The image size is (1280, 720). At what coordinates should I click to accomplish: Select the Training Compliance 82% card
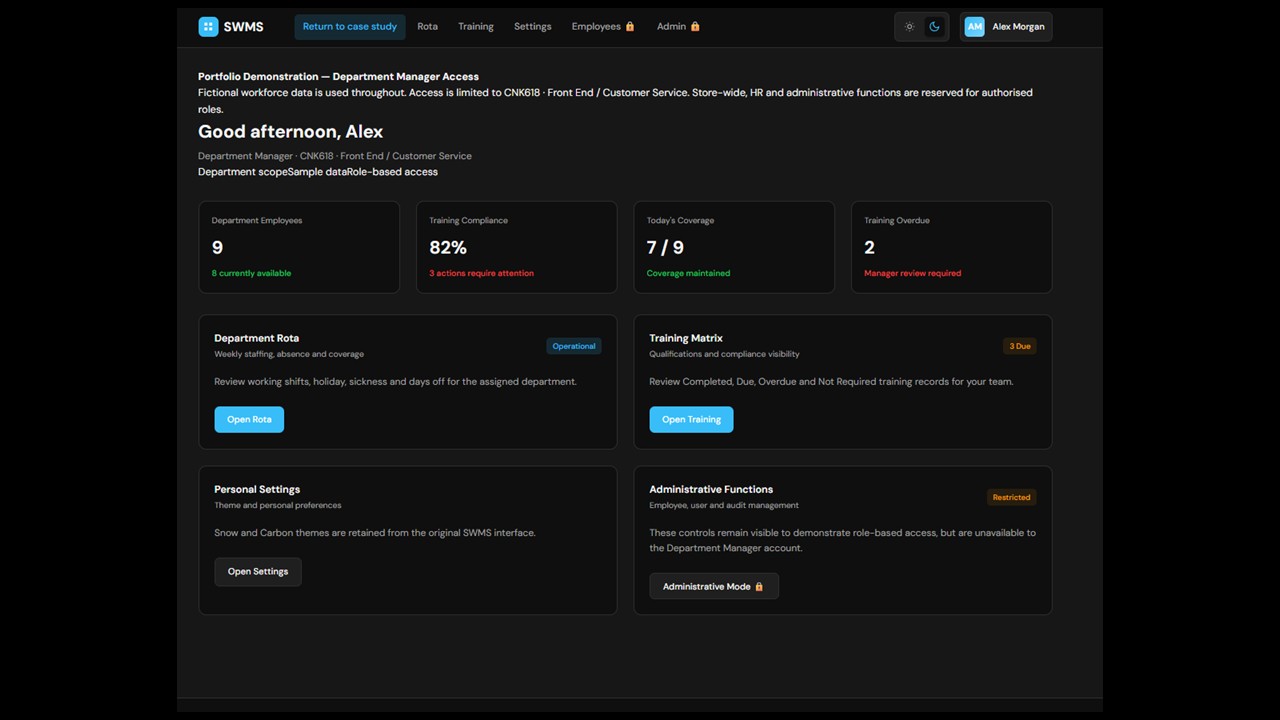(x=516, y=247)
